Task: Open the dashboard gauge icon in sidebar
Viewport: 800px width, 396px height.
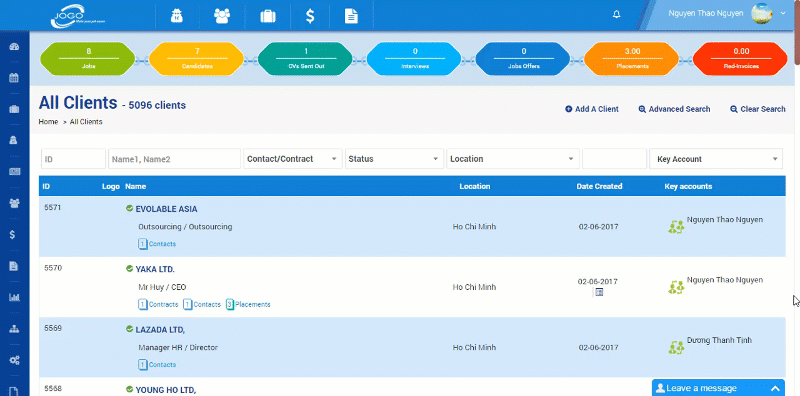Action: (x=14, y=47)
